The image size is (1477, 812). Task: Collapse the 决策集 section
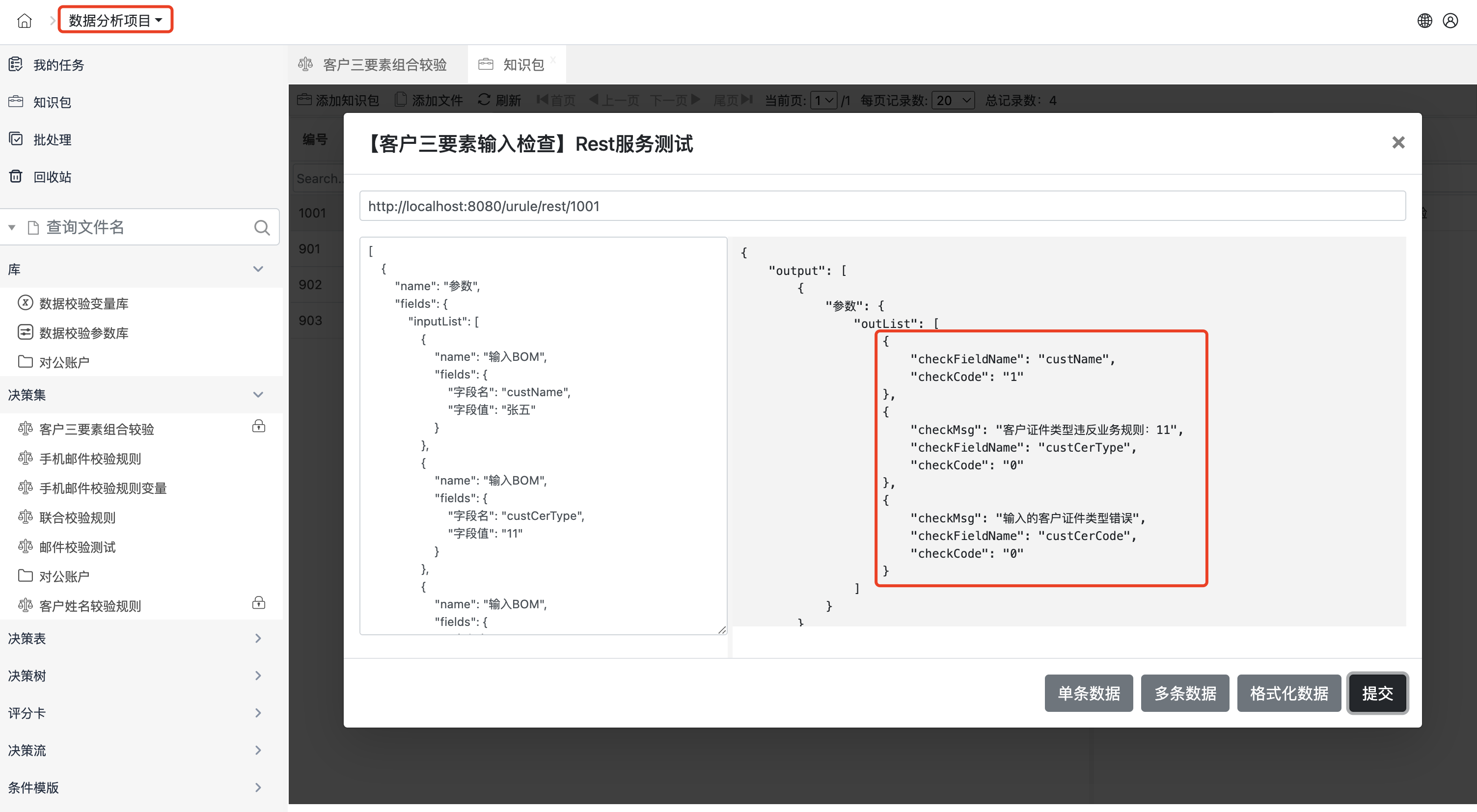tap(258, 395)
